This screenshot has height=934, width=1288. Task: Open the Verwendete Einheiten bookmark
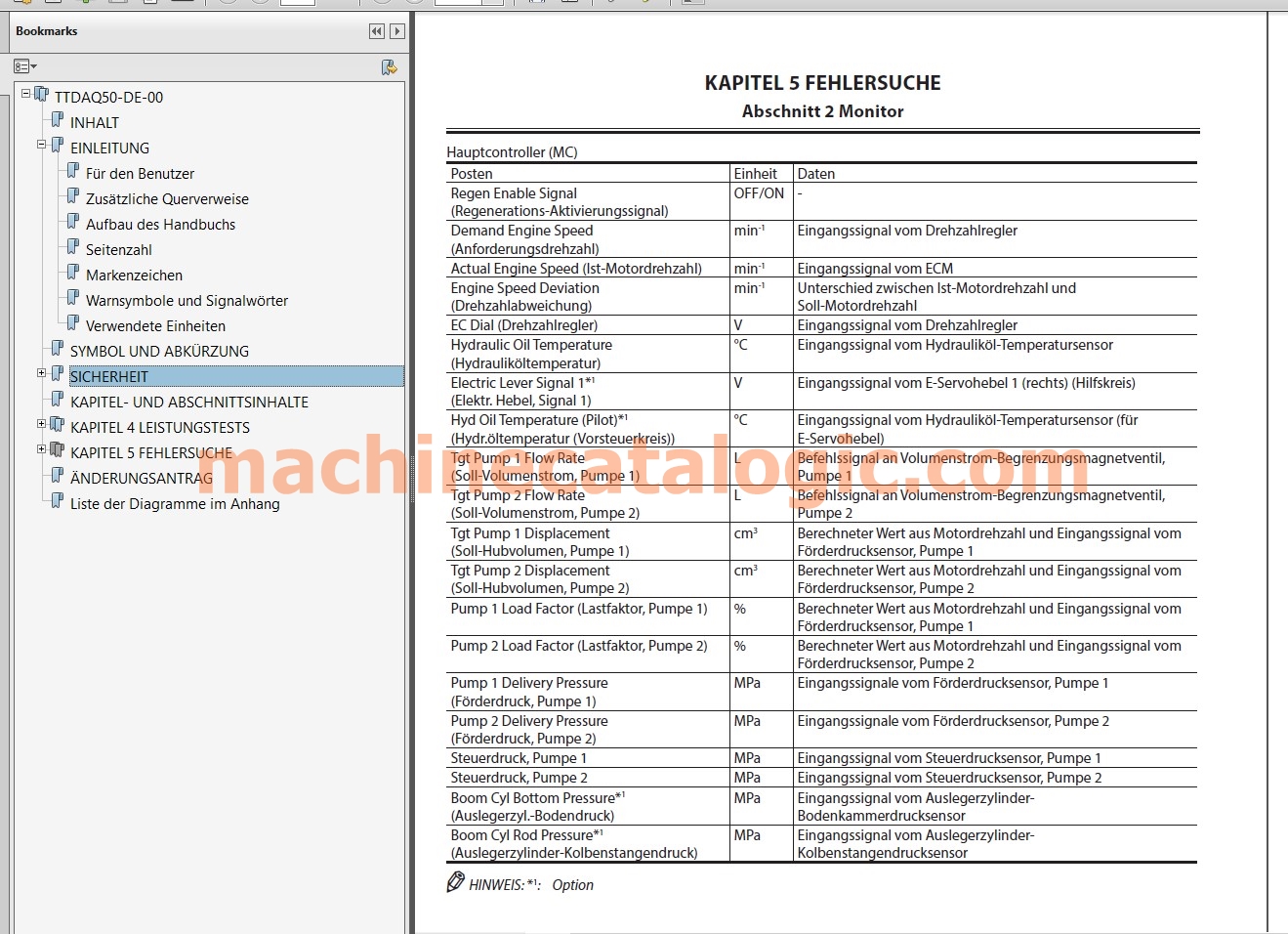point(155,326)
